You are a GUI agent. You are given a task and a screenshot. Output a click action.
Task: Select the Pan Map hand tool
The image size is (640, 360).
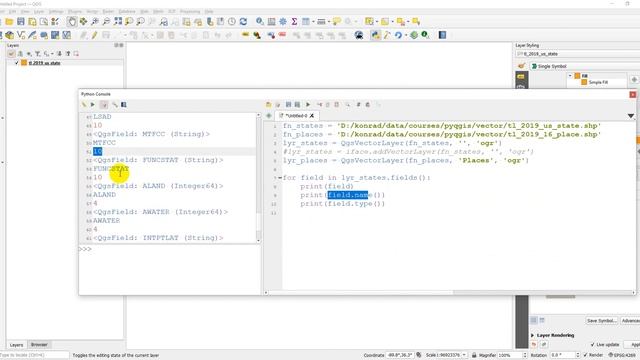(72, 22)
